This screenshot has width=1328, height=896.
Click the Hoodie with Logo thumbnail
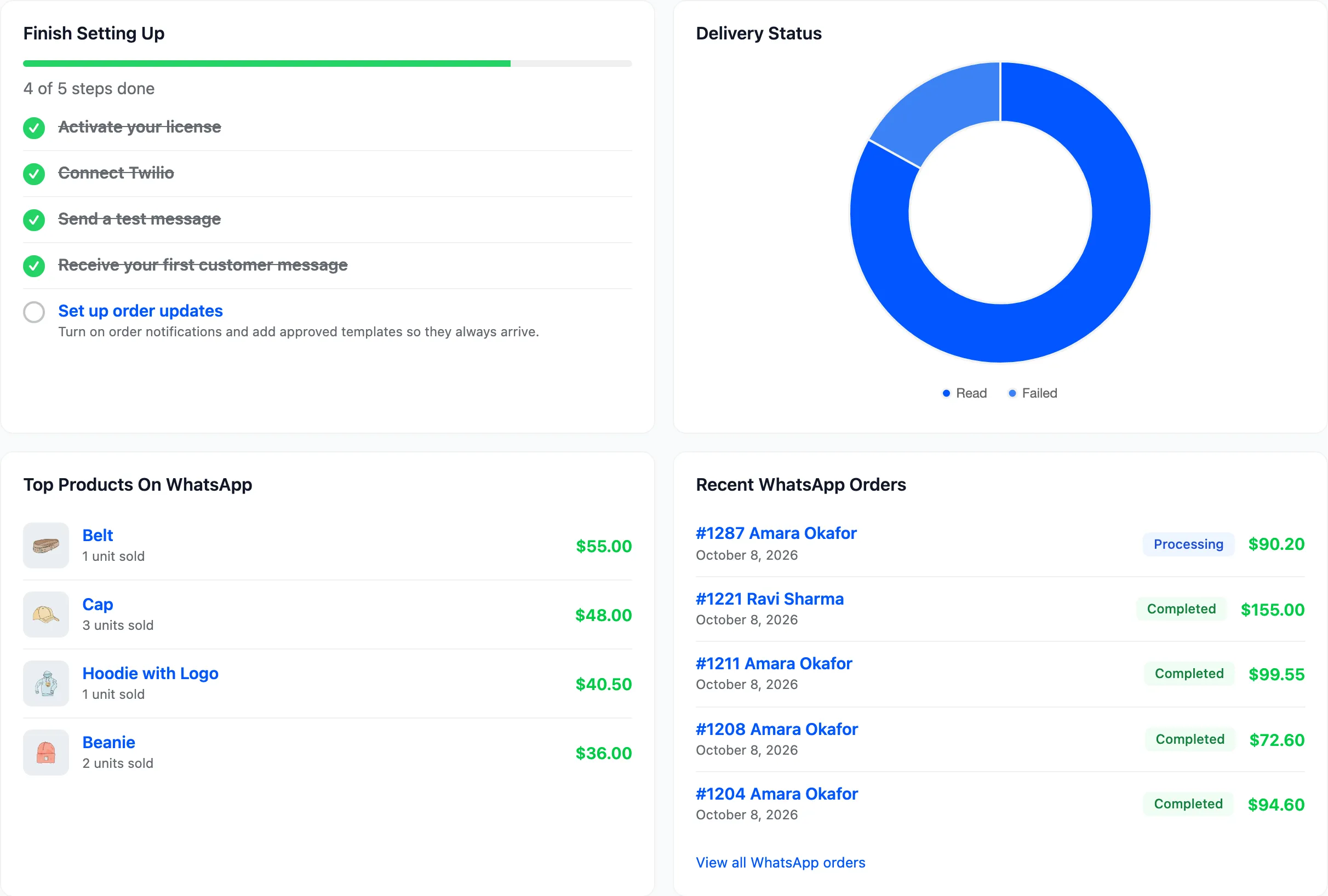click(x=45, y=684)
